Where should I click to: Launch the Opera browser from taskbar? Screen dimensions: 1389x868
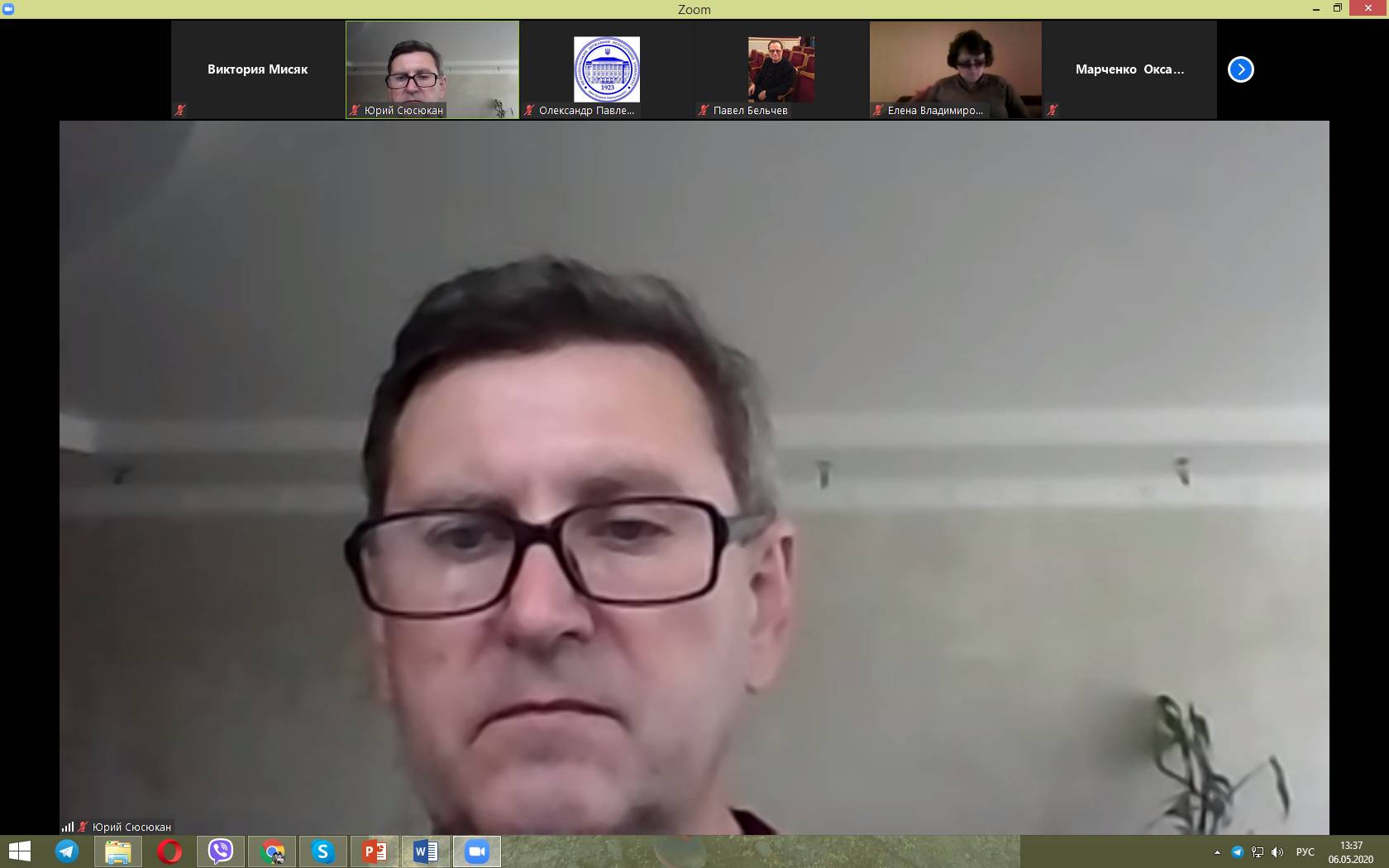pos(169,851)
